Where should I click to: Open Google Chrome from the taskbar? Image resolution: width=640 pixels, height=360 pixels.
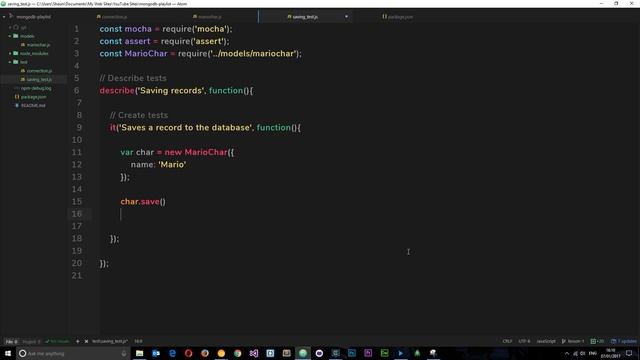tap(238, 353)
